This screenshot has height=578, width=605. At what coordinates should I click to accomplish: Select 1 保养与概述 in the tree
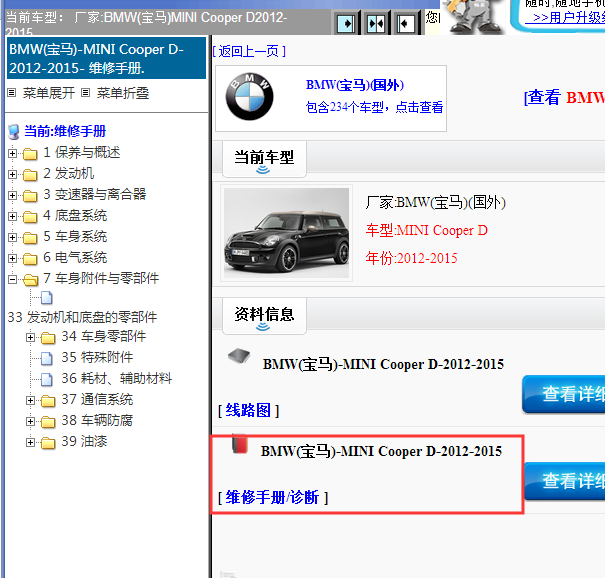point(82,152)
